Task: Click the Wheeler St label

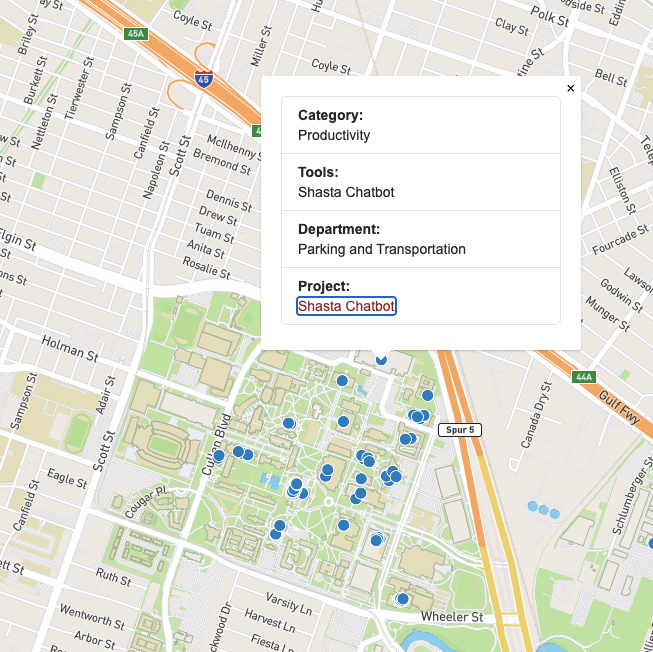Action: [452, 617]
